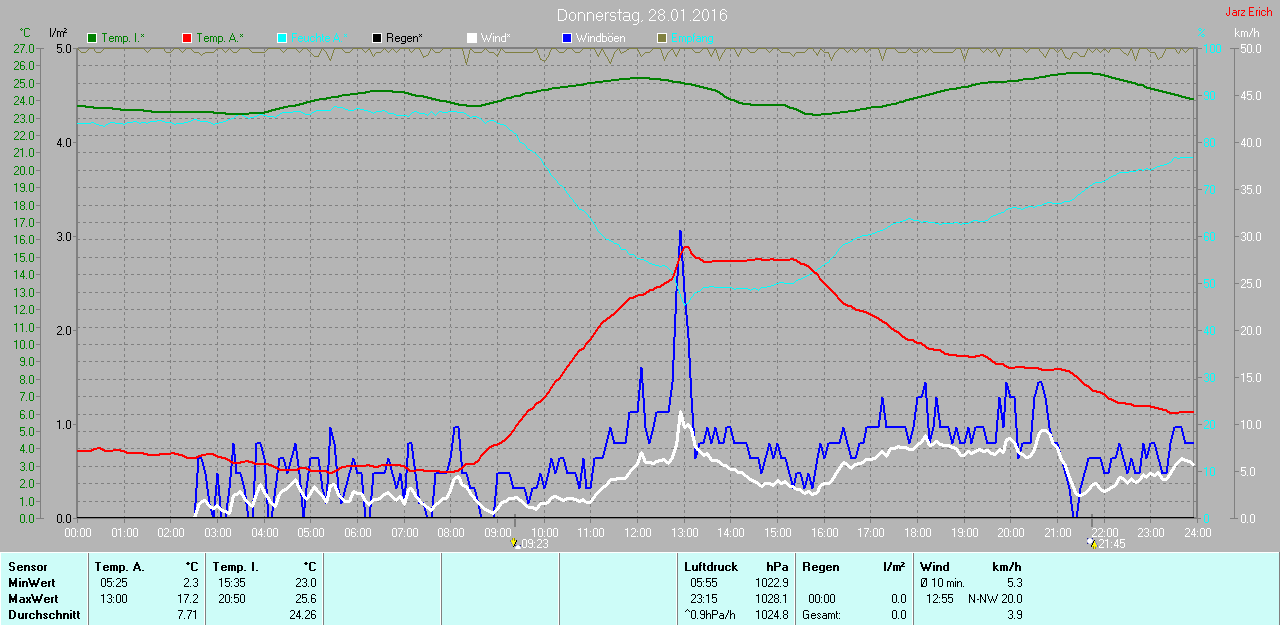Click the N-NW 20.0 wind gust value

995,599
